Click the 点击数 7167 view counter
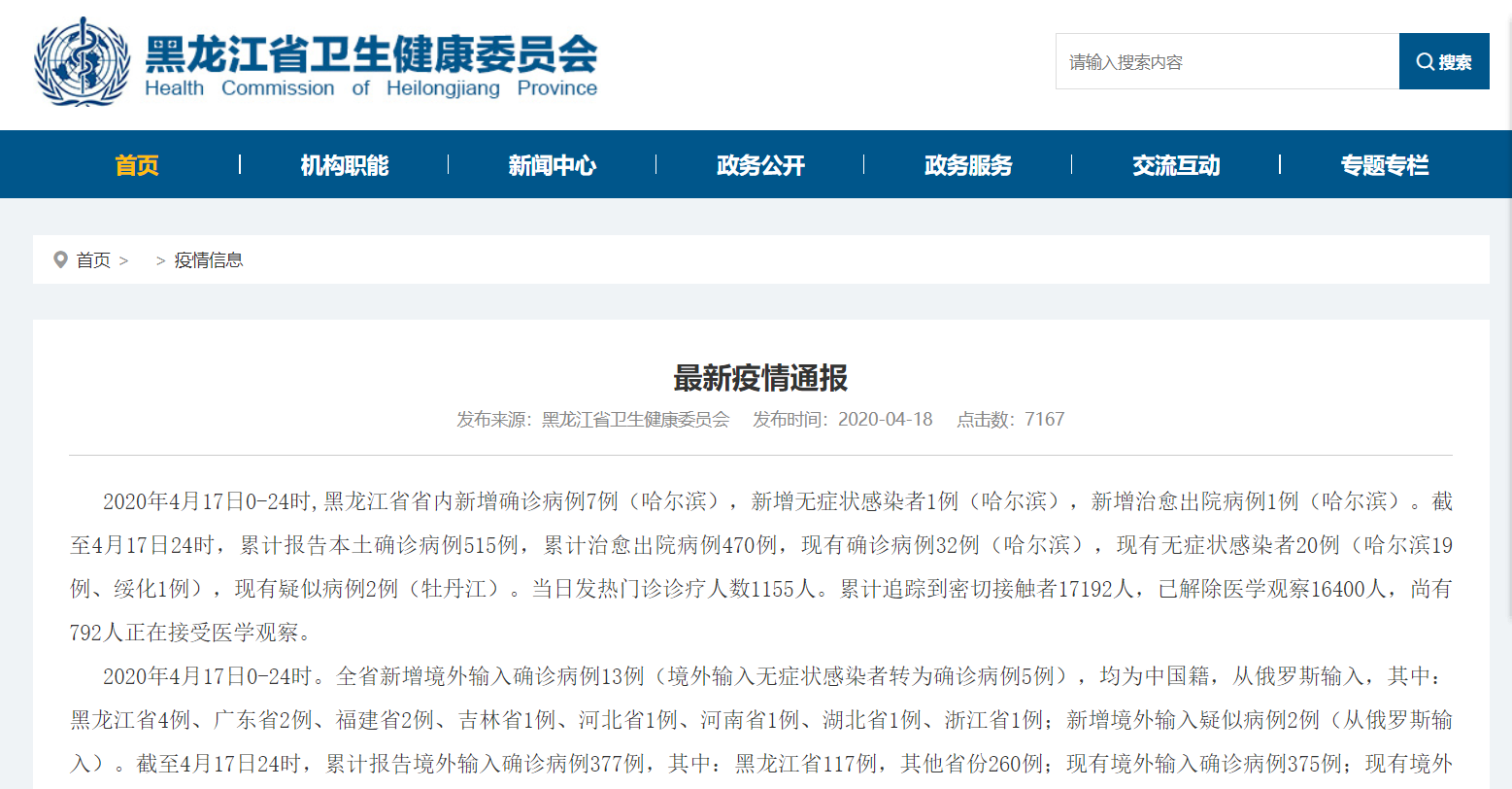This screenshot has height=789, width=1512. [x=1010, y=420]
